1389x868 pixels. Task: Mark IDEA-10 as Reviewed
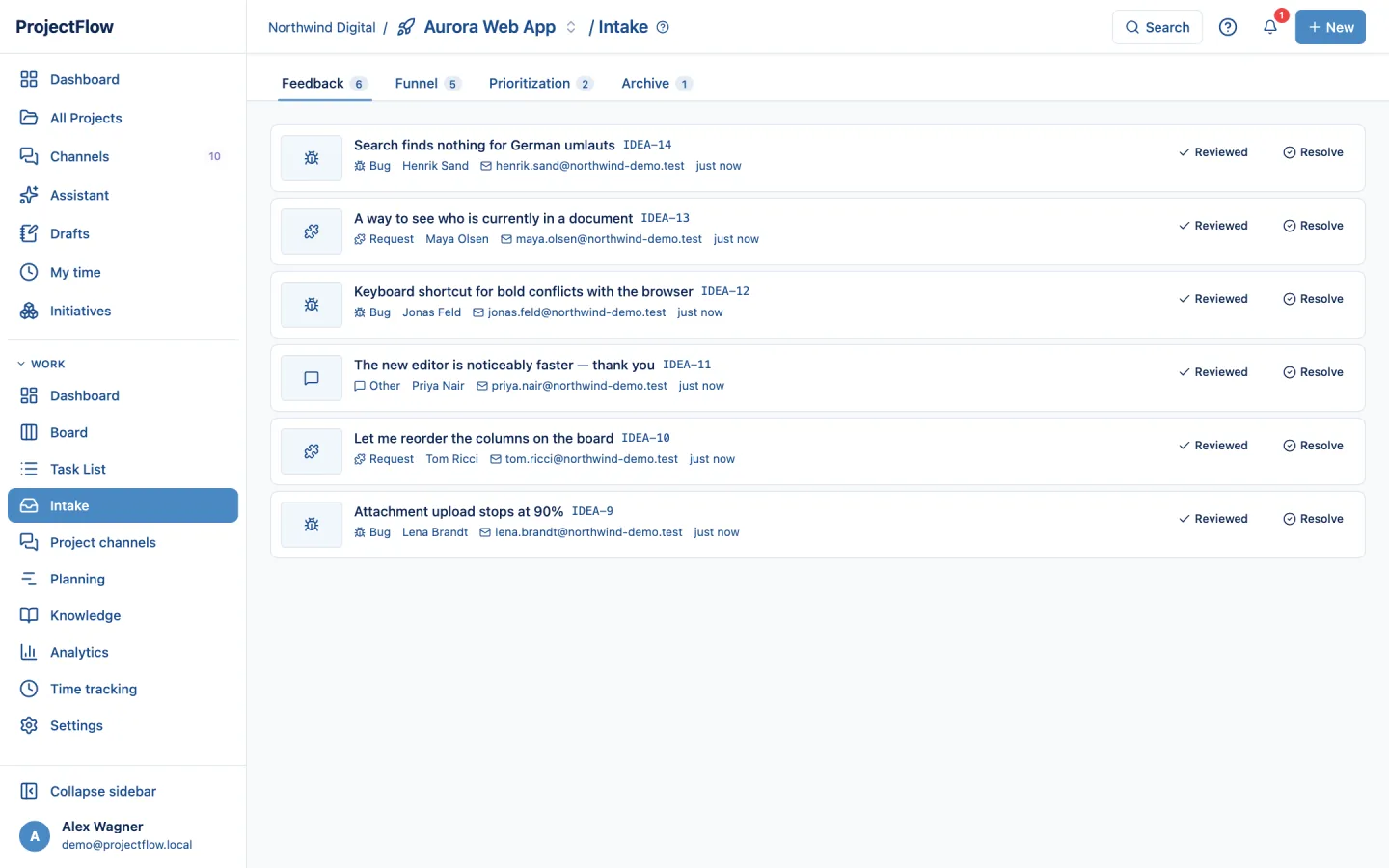[x=1212, y=446]
